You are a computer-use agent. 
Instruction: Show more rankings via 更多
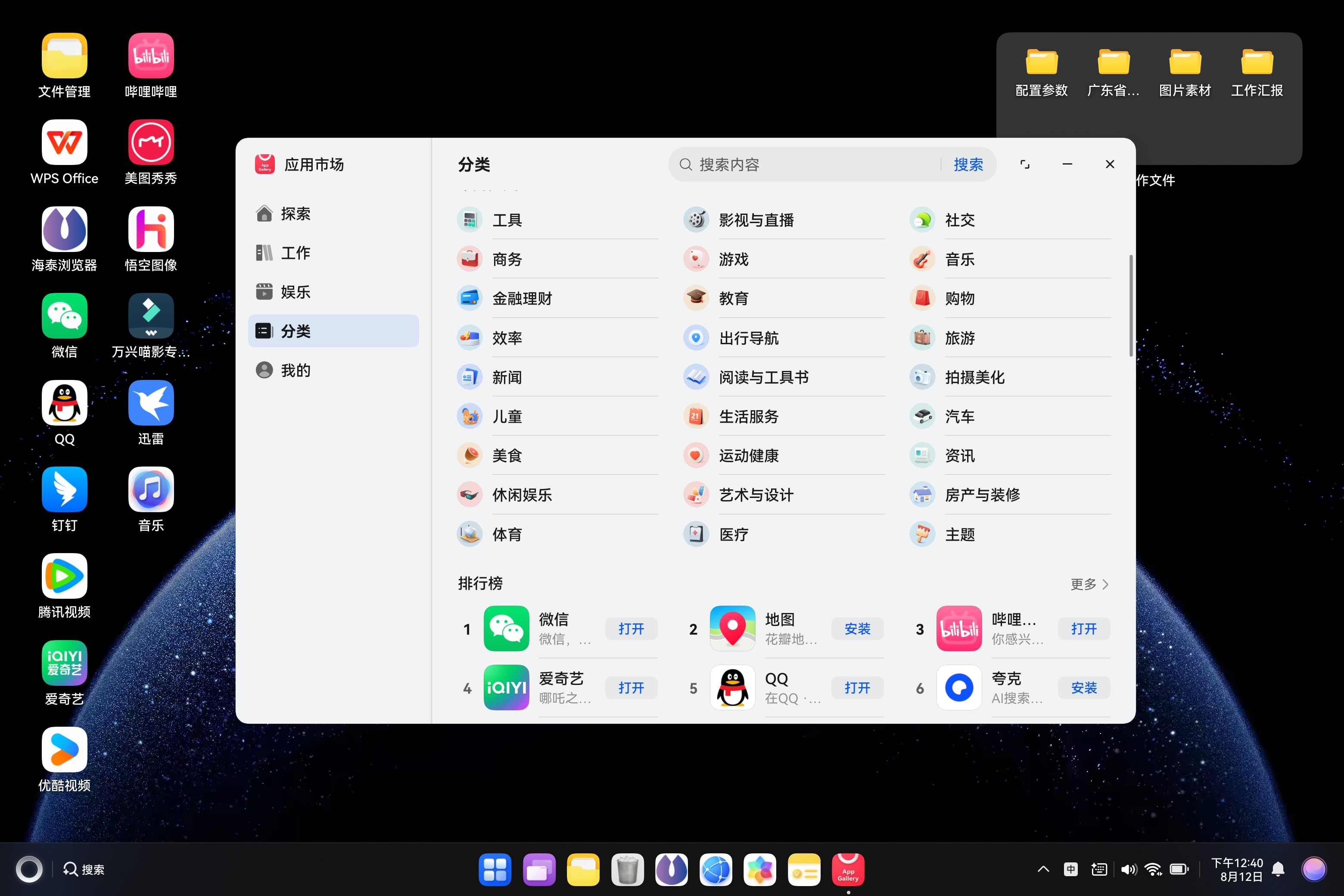pyautogui.click(x=1089, y=584)
